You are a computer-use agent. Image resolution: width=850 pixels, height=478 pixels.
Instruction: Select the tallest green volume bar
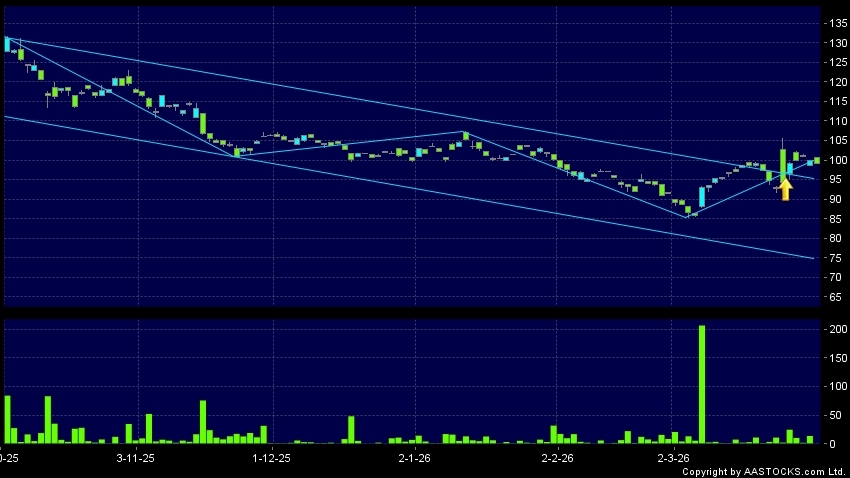point(702,383)
